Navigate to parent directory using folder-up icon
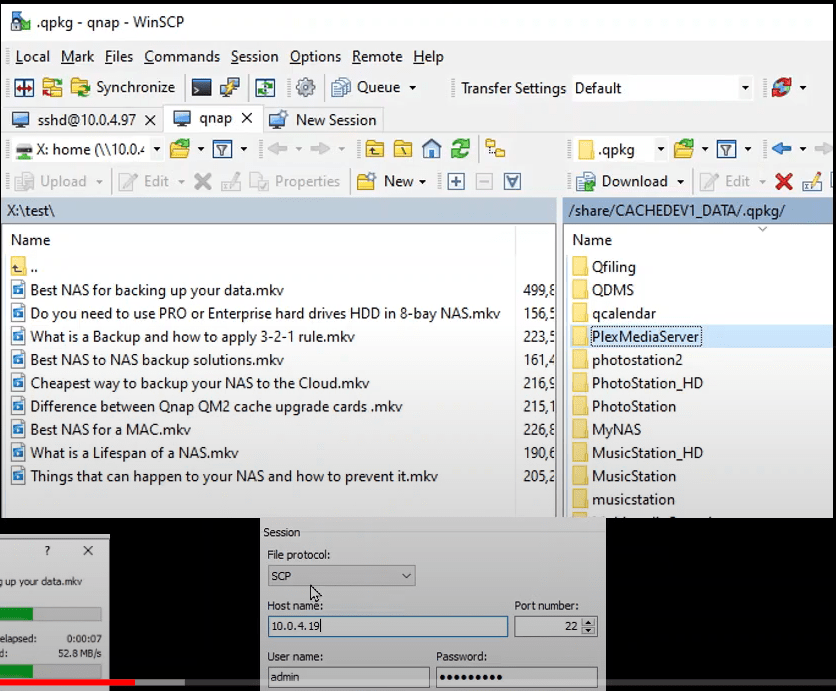This screenshot has width=836, height=691. pos(373,148)
